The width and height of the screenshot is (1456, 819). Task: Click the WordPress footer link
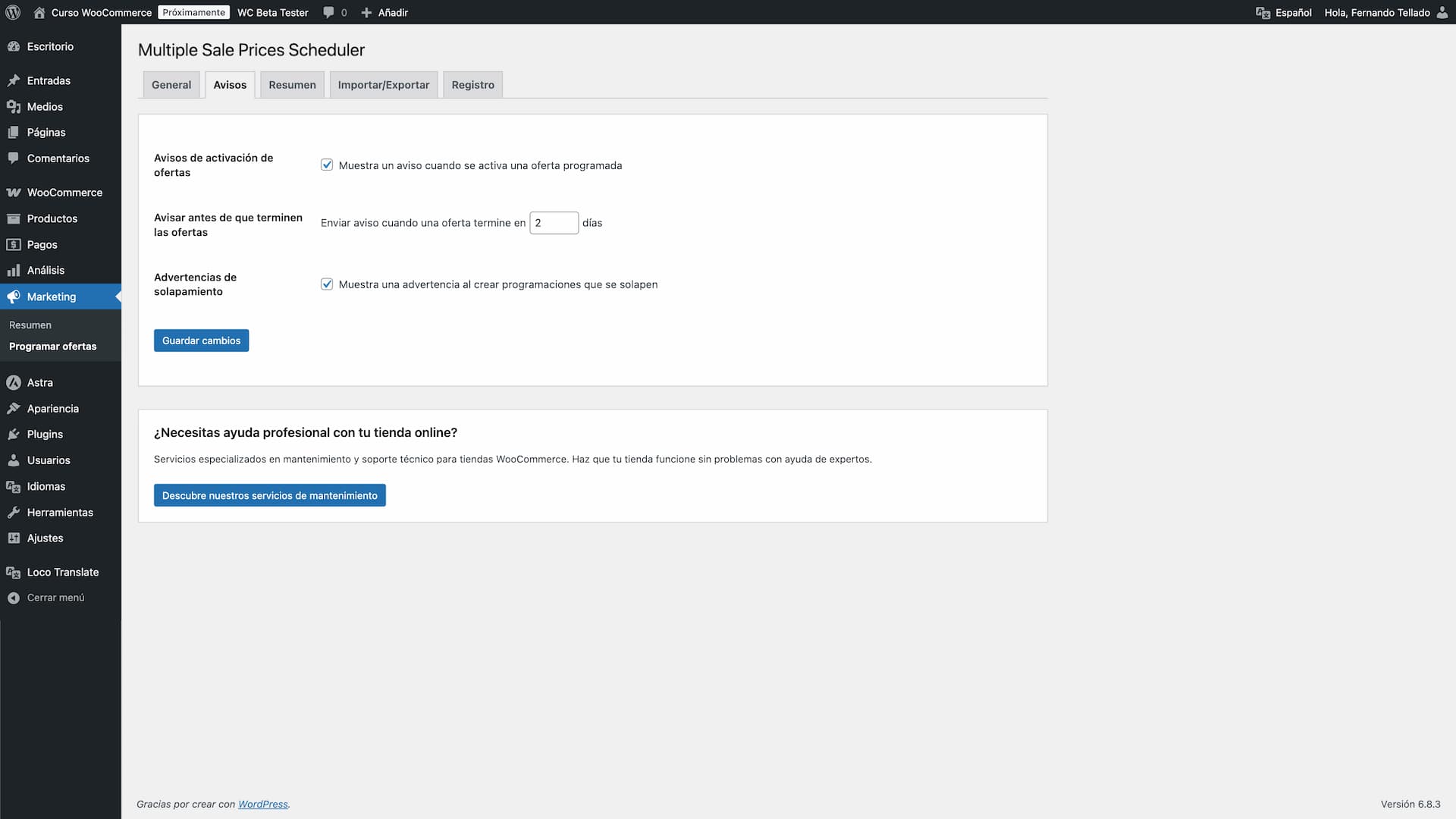coord(262,804)
